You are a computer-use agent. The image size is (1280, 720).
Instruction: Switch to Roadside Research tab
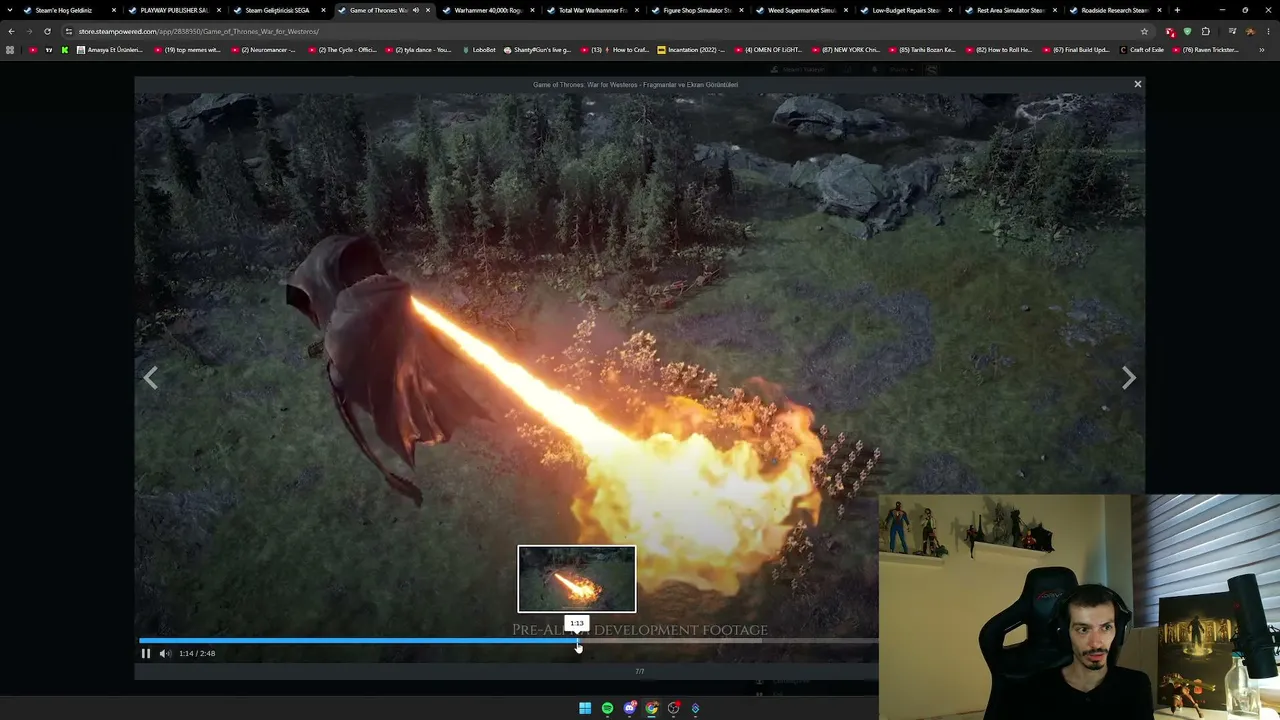tap(1114, 10)
